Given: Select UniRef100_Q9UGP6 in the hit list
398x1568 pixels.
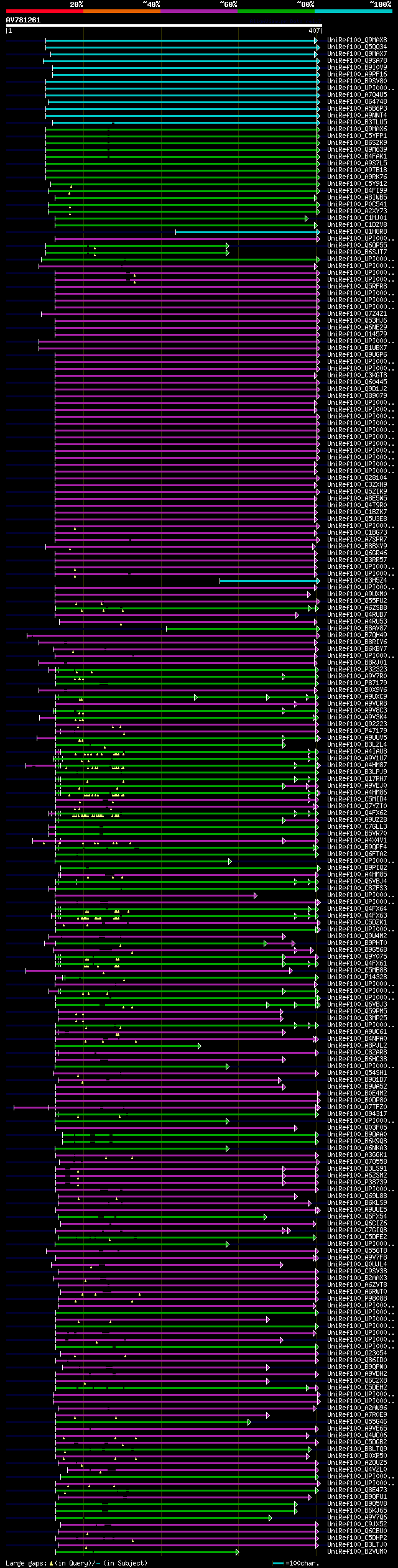Looking at the screenshot, I should (x=357, y=355).
